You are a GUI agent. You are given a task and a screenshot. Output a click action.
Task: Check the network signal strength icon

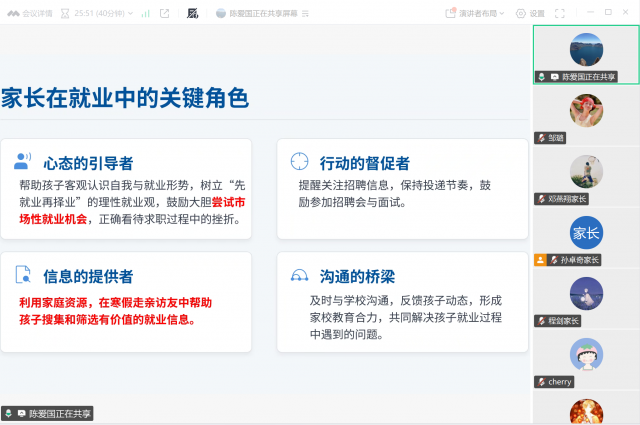[146, 13]
